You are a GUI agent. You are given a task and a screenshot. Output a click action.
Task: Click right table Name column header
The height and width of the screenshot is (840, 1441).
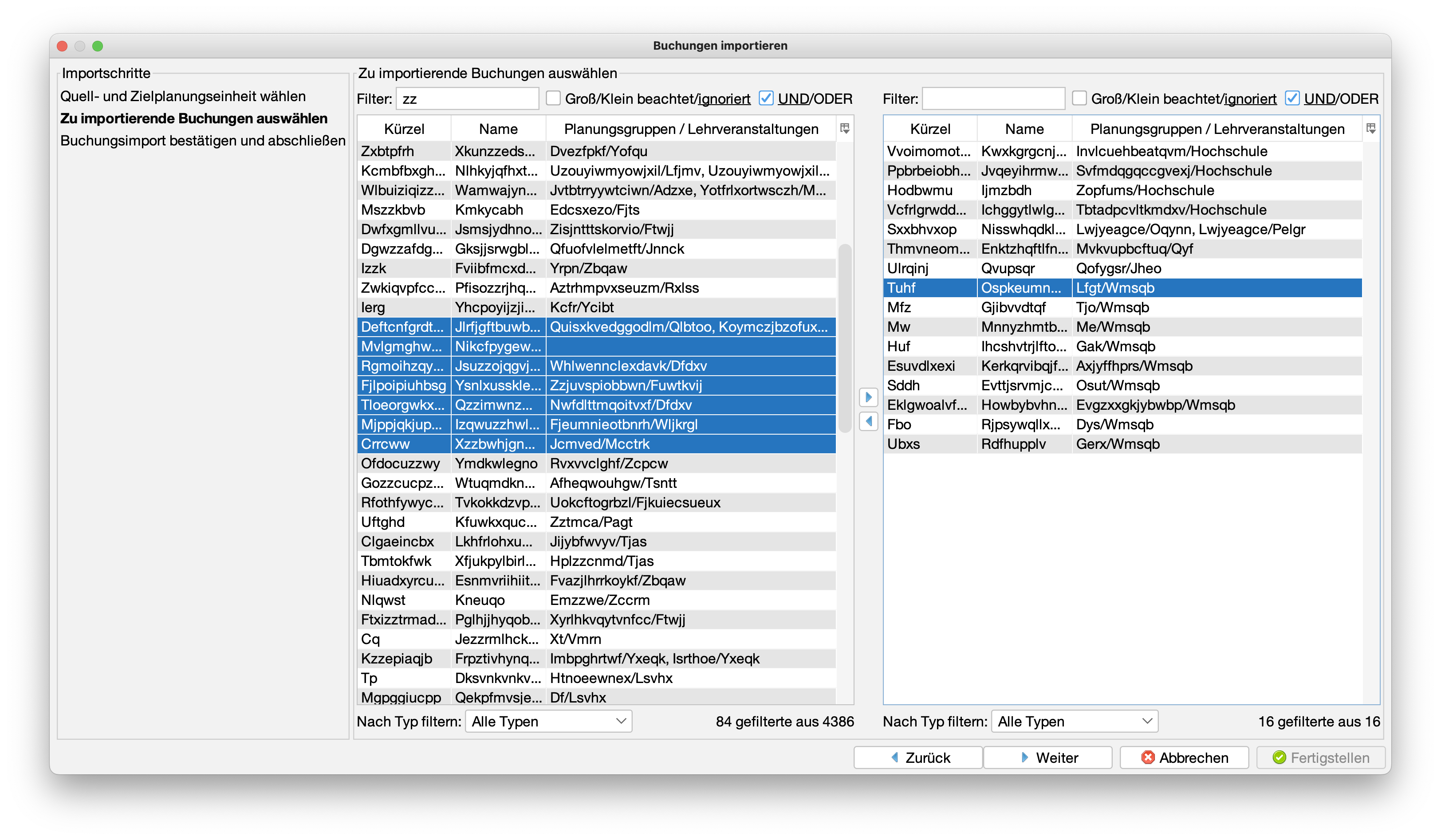pos(1024,129)
